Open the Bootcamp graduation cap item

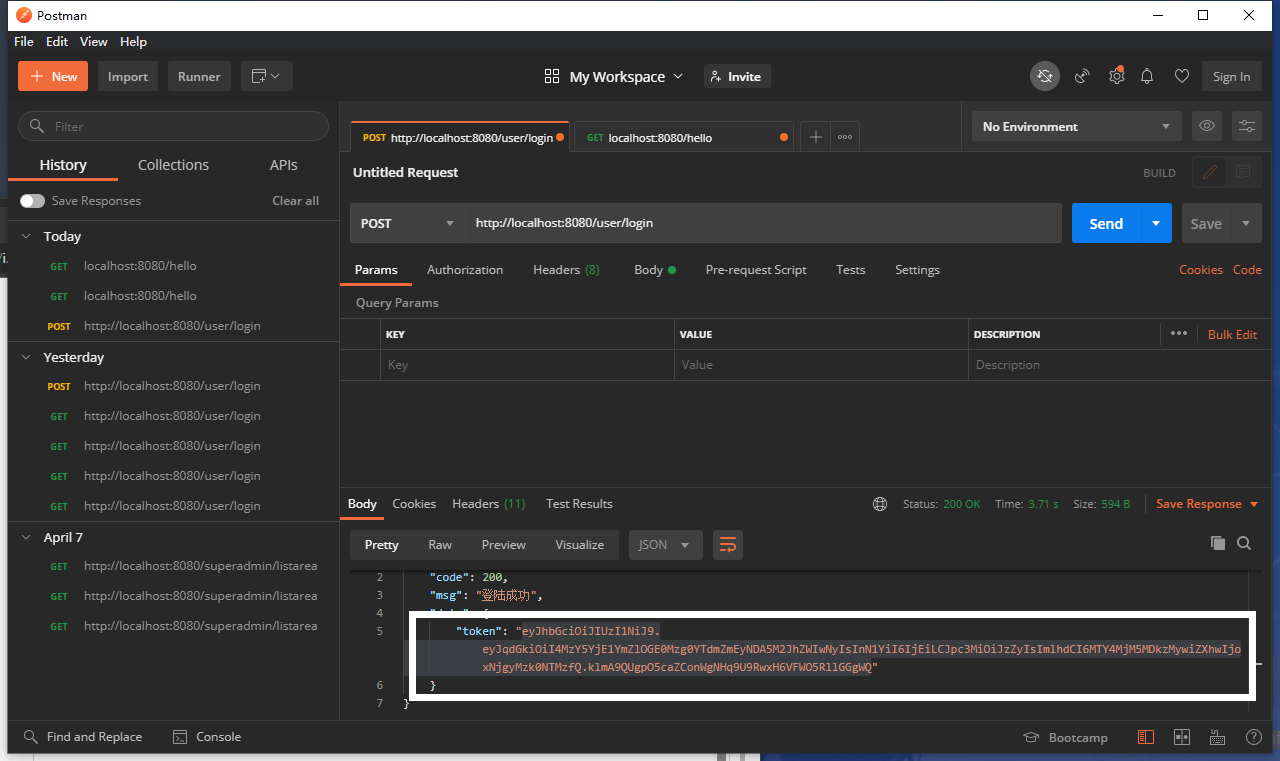pos(1065,737)
